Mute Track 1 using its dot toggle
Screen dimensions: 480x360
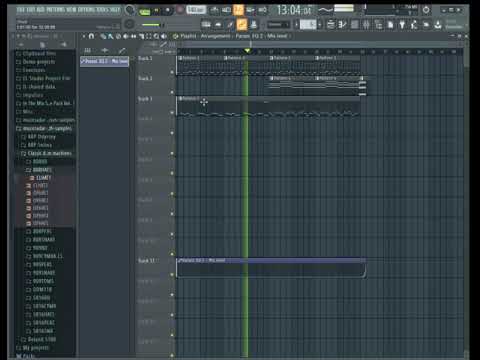(172, 72)
